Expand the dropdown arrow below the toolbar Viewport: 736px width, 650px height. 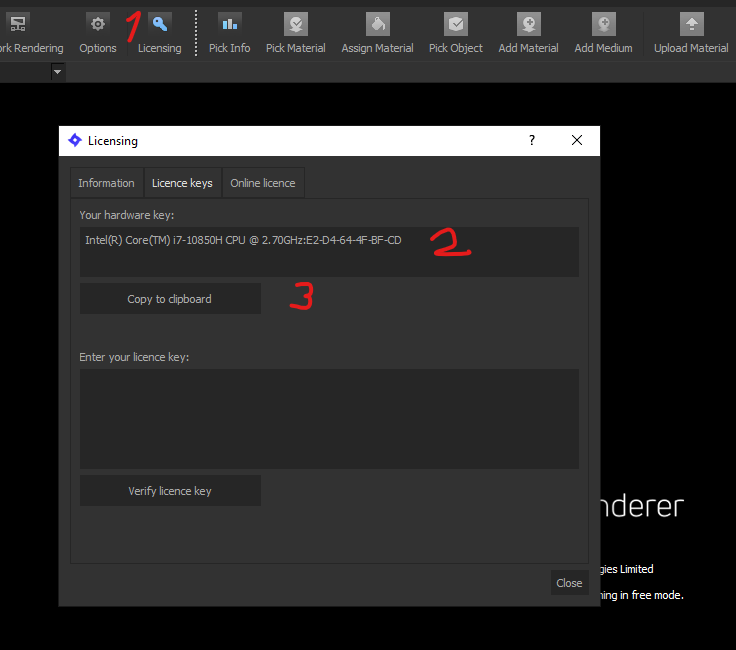click(57, 72)
